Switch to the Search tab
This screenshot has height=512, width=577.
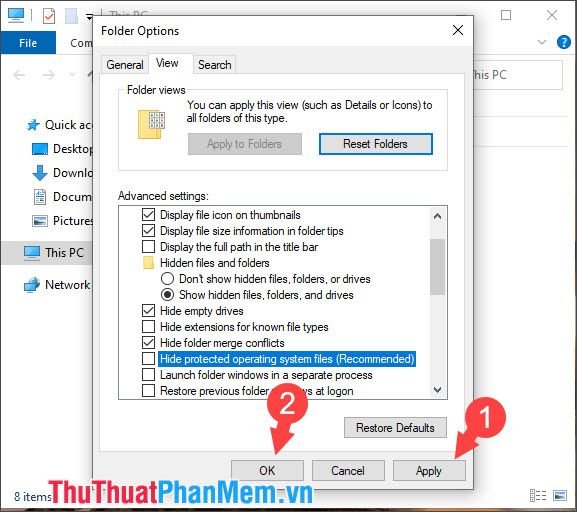pos(215,65)
